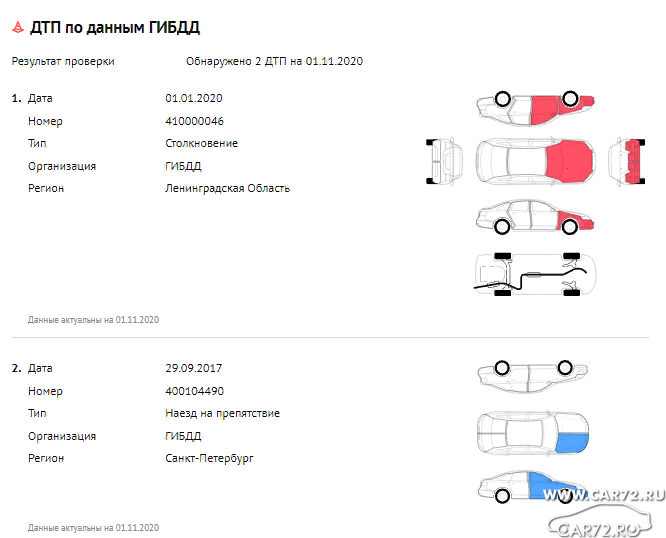The height and width of the screenshot is (538, 666).
Task: Select accident number 400104490
Action: click(195, 391)
